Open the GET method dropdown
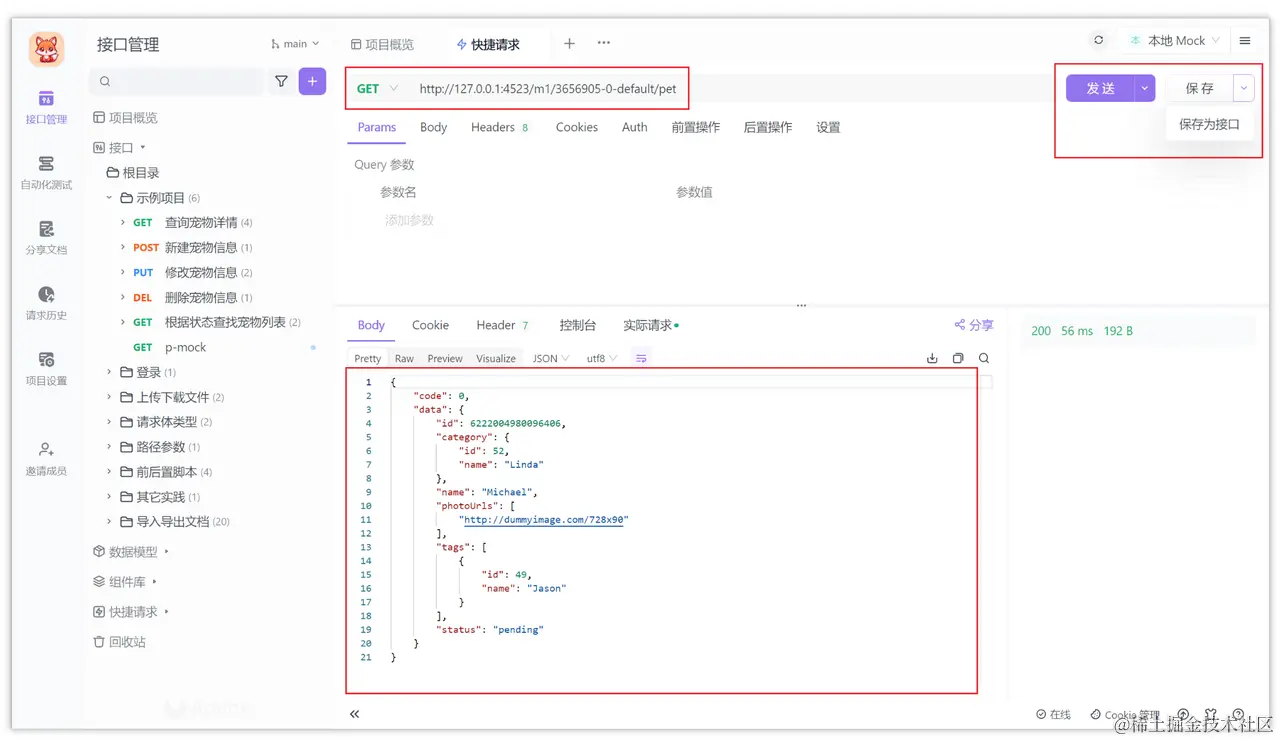 coord(378,89)
